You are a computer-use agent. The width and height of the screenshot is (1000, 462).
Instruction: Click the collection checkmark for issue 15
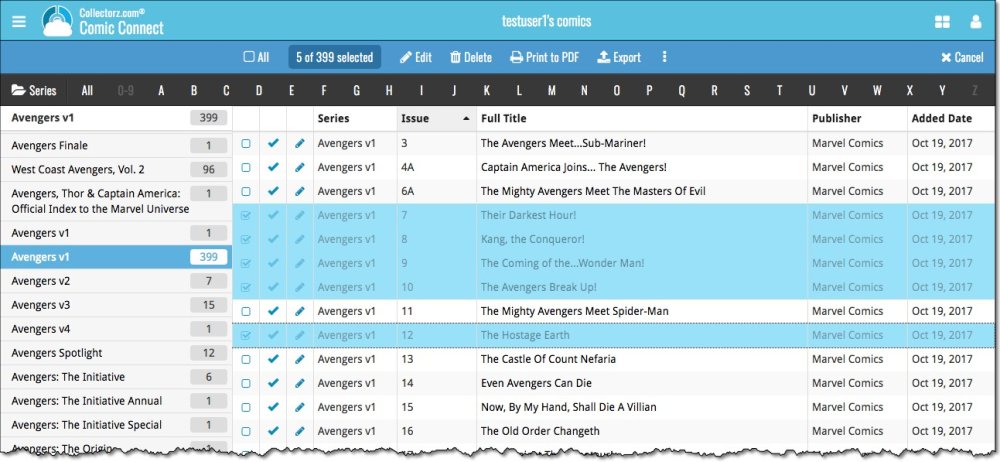[273, 407]
